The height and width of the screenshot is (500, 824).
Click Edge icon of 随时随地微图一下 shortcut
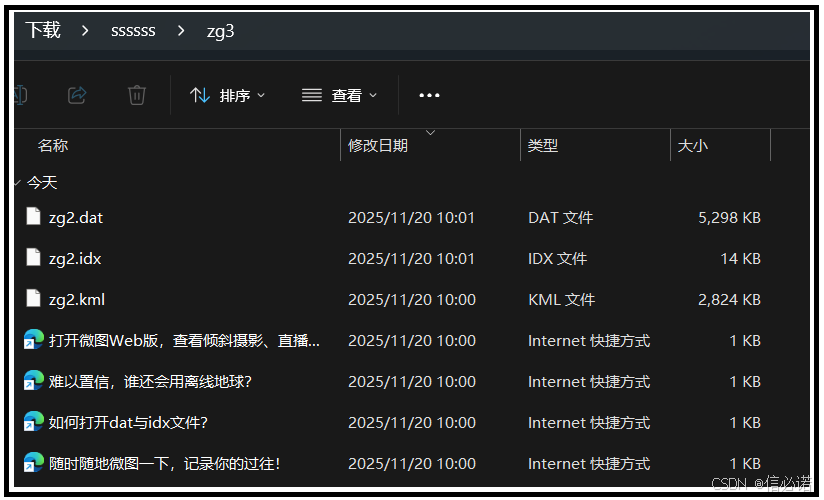(x=34, y=463)
